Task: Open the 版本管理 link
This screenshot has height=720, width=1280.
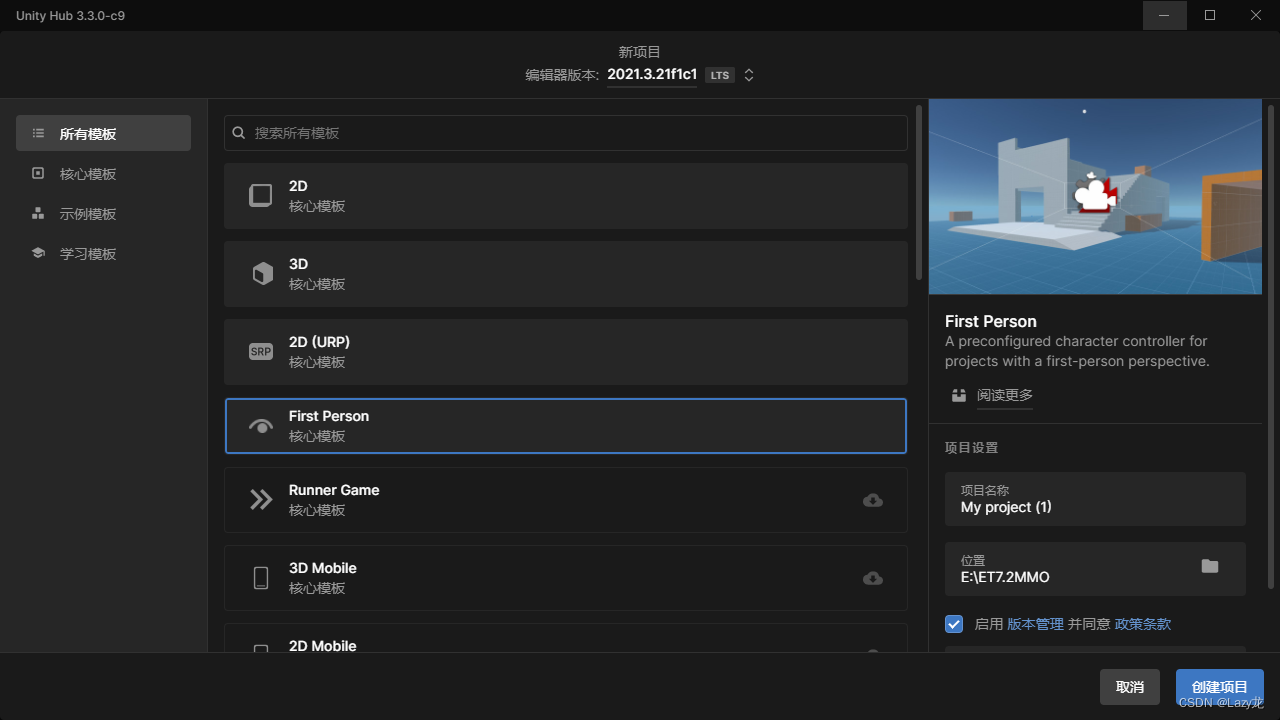Action: pos(1035,624)
